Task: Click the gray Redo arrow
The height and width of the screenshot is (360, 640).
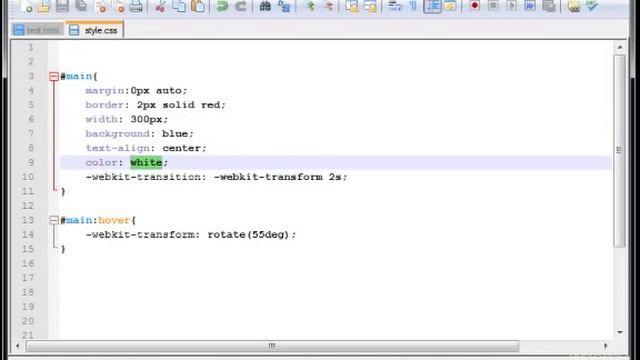Action: pyautogui.click(x=241, y=6)
